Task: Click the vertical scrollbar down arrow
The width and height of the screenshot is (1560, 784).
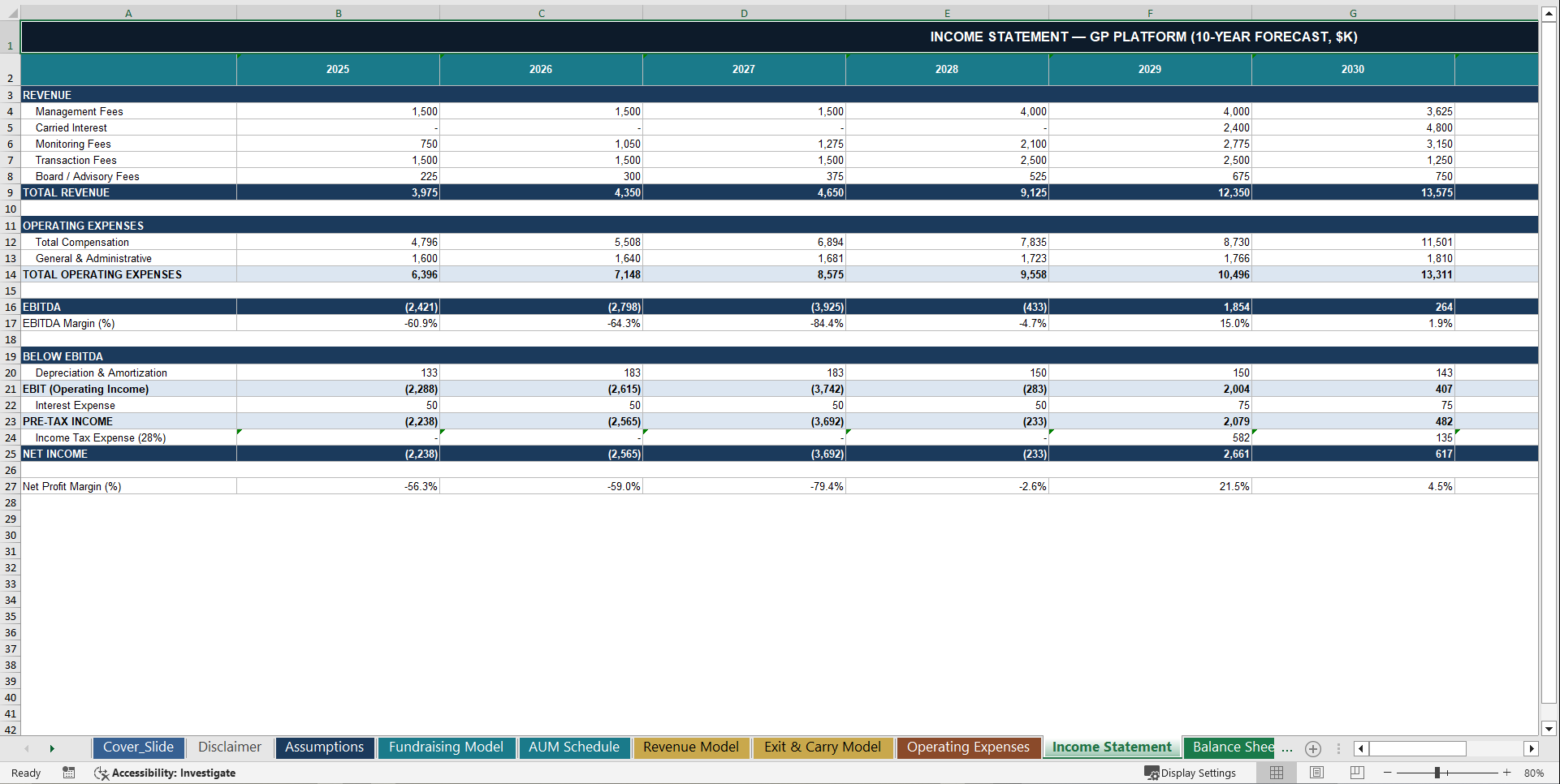Action: click(1549, 729)
